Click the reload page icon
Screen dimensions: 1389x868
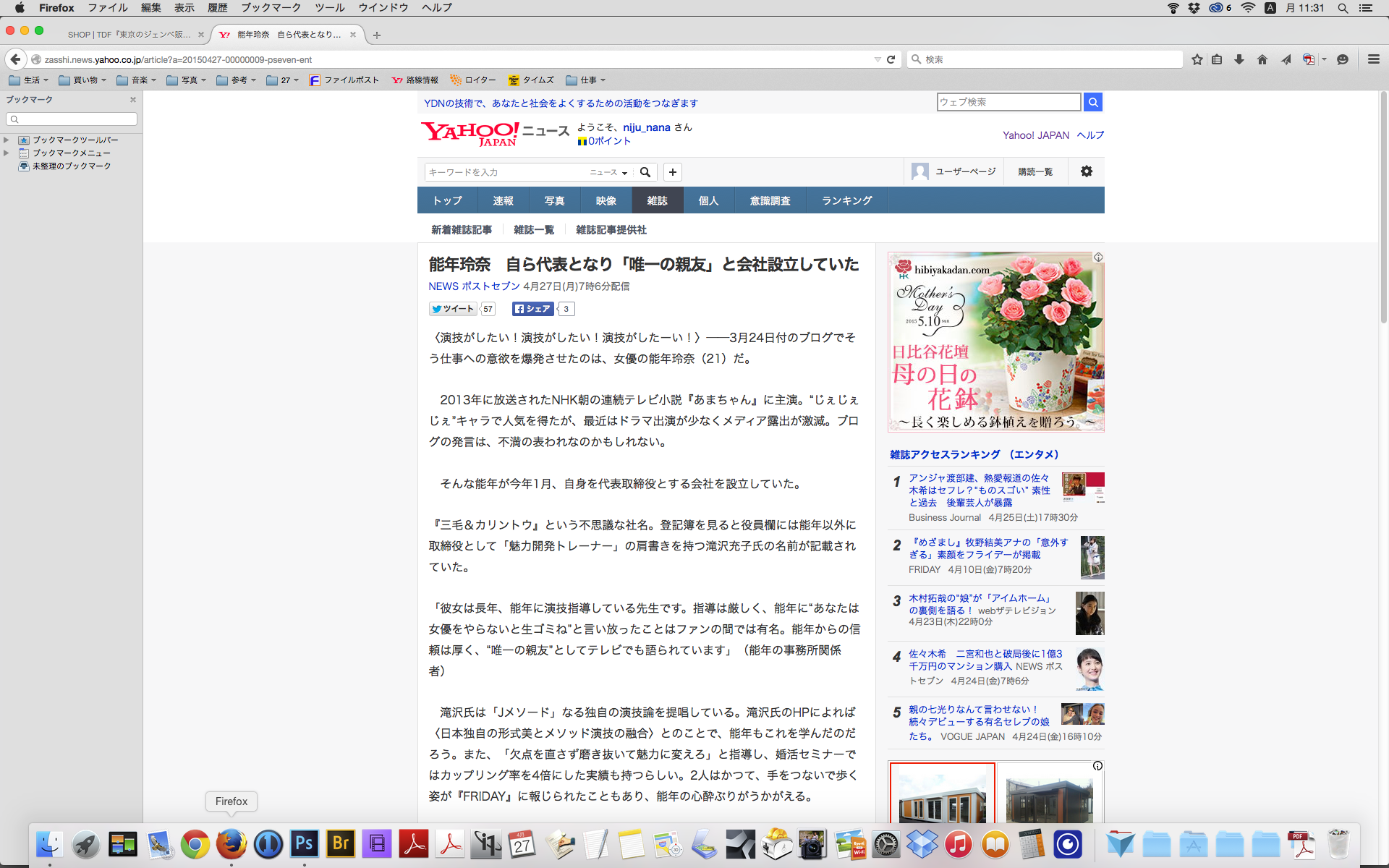pos(891,59)
